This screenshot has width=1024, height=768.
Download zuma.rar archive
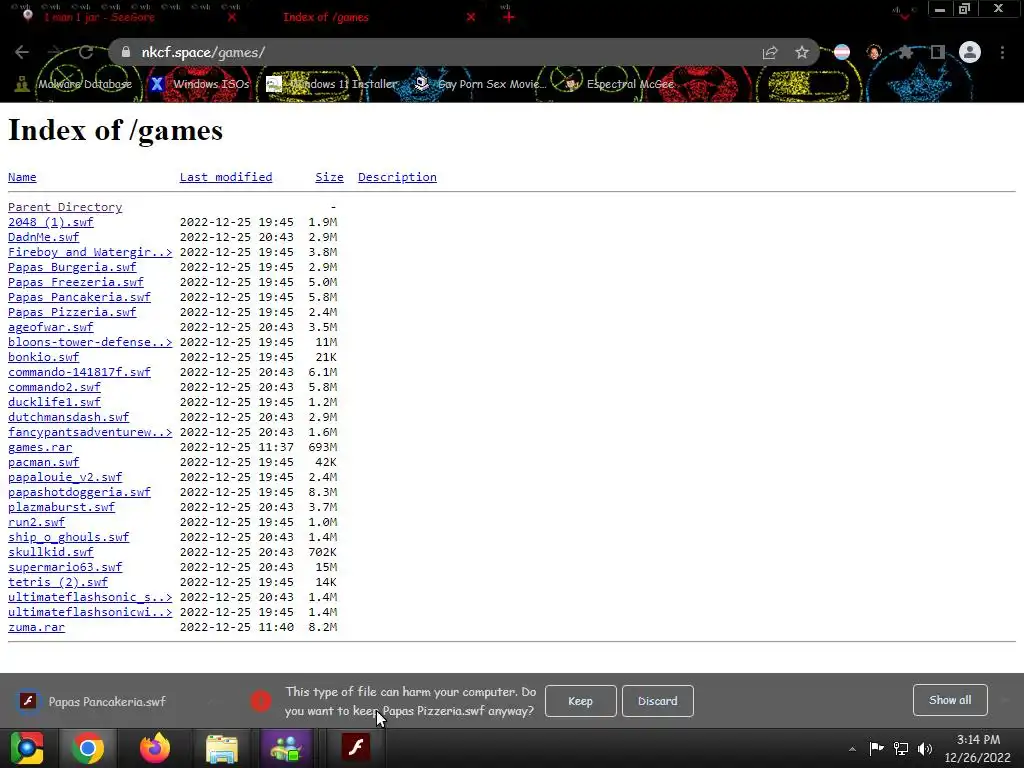(36, 628)
